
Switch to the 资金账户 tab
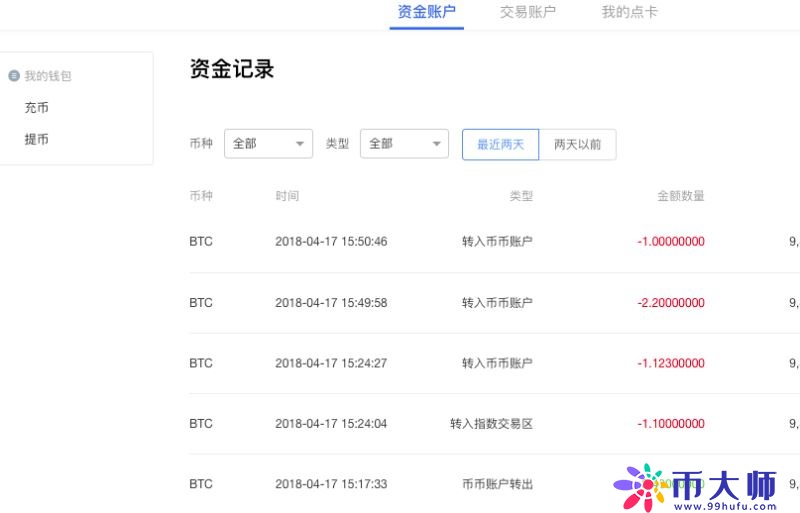427,12
